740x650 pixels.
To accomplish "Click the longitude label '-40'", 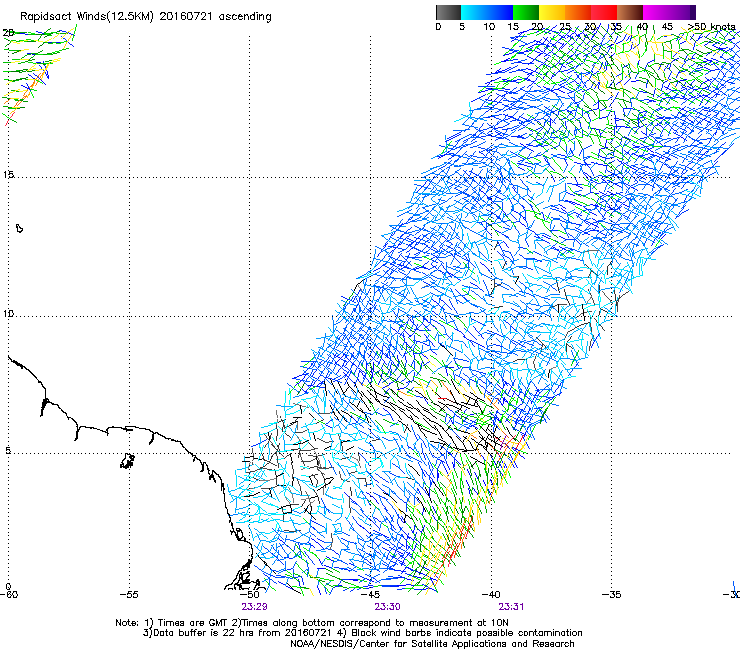I will point(491,595).
